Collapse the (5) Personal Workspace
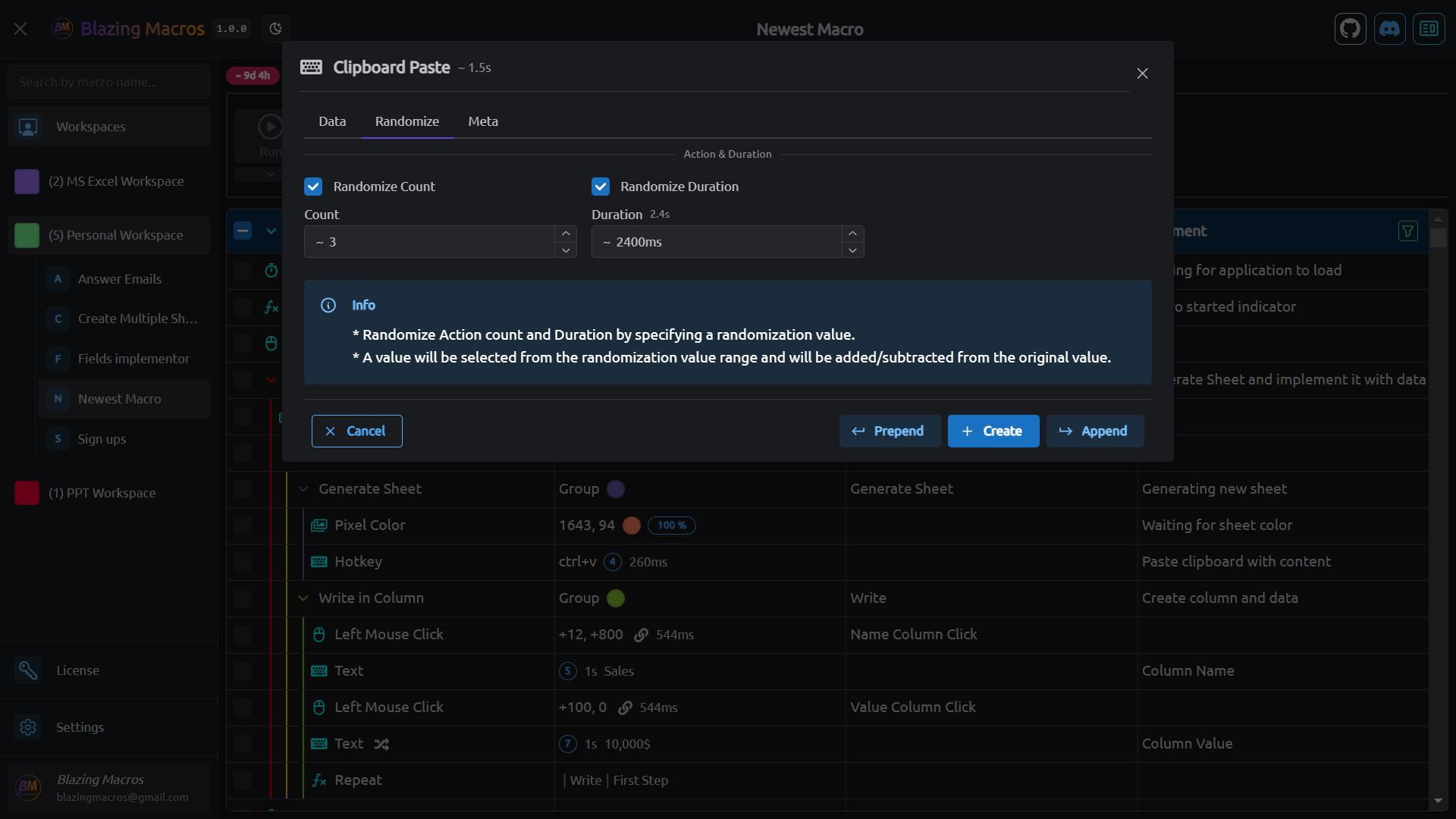Image resolution: width=1456 pixels, height=819 pixels. click(109, 235)
